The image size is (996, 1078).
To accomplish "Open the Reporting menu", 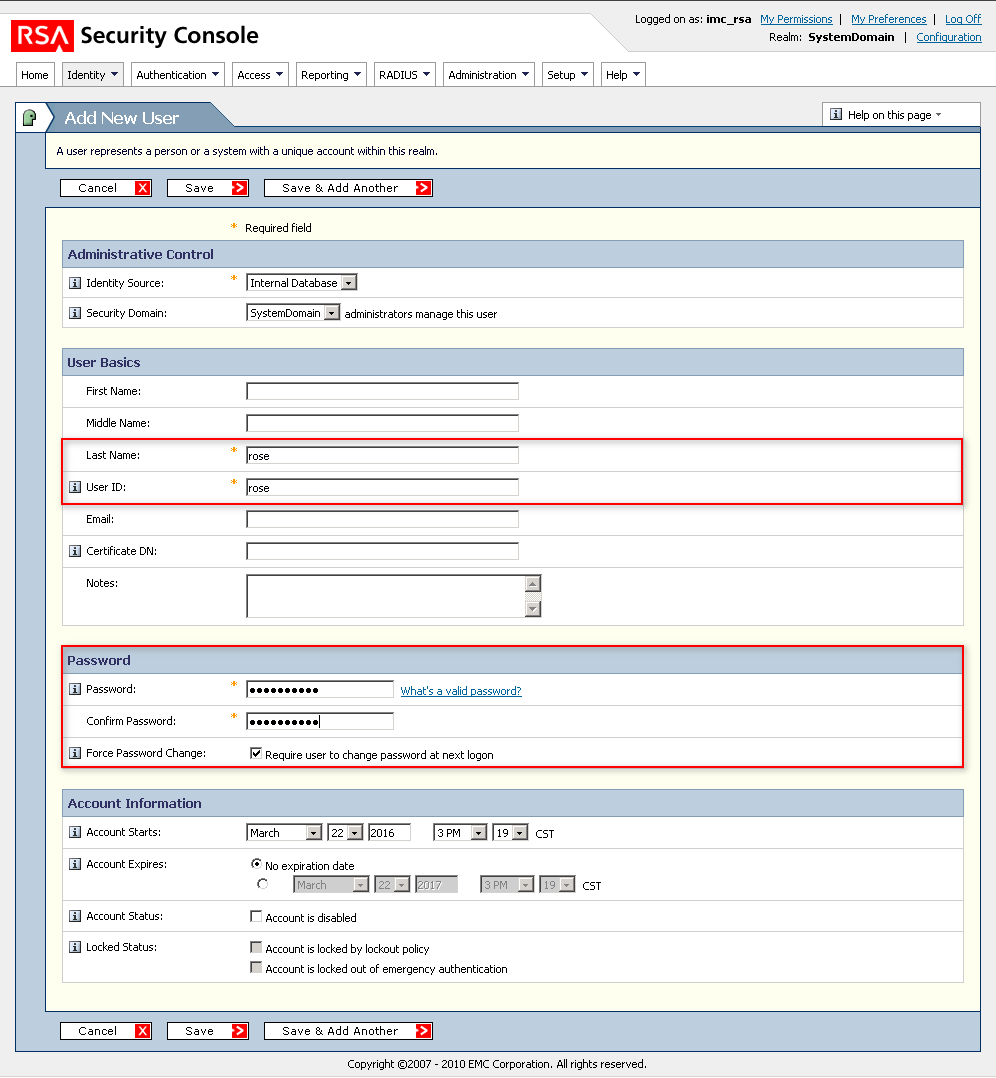I will (x=331, y=75).
